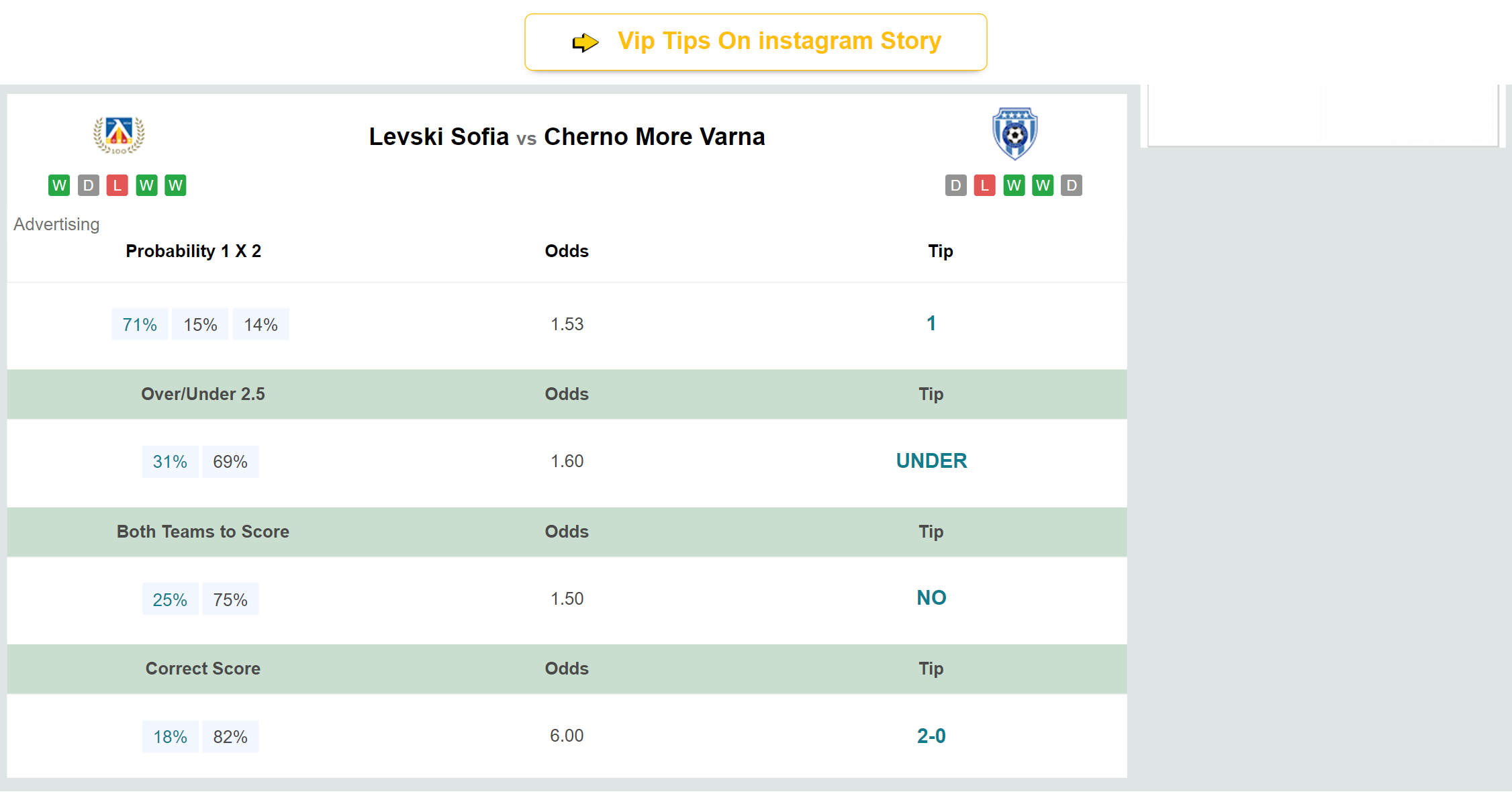Select the 71% home win probability
The width and height of the screenshot is (1512, 792).
pos(140,324)
